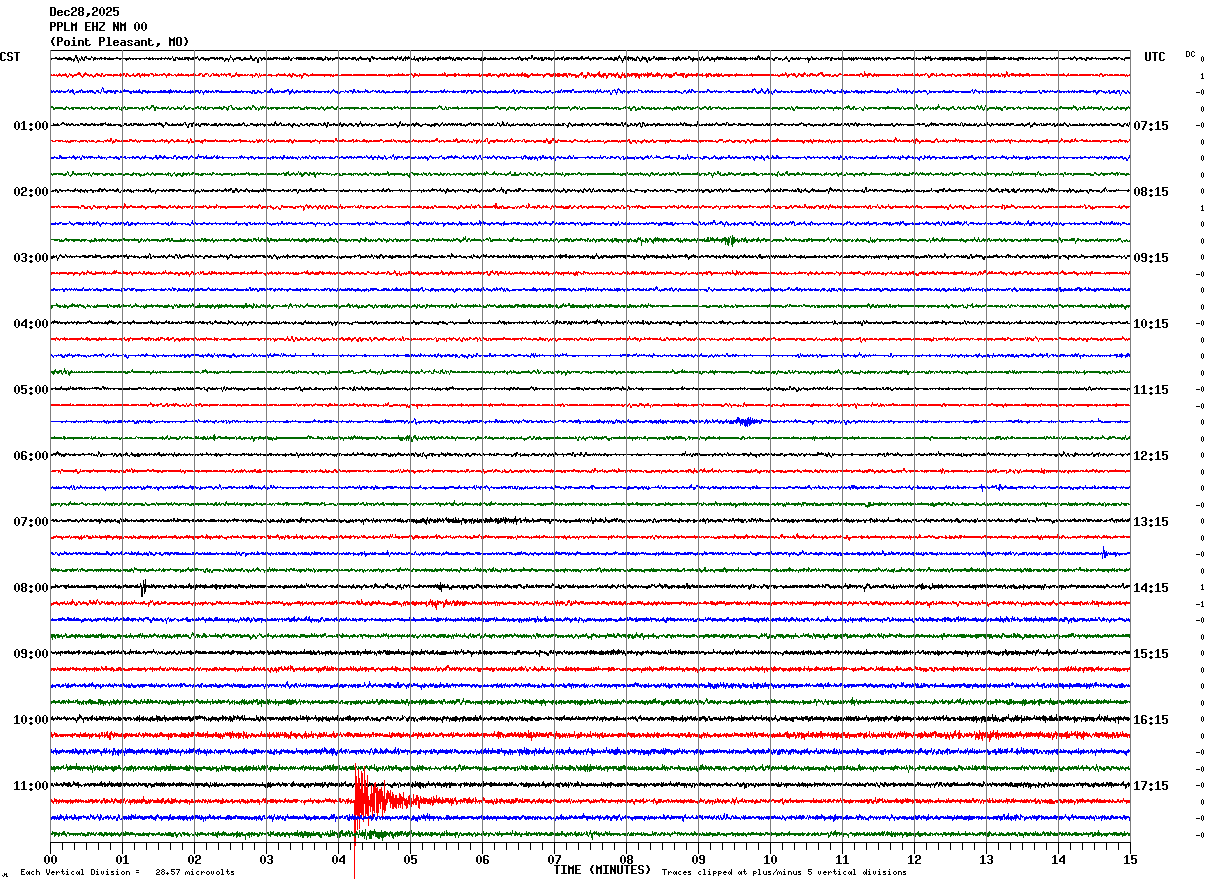Click the Traces clipped footnote text
Viewport: 1210px width, 886px height.
pos(784,873)
